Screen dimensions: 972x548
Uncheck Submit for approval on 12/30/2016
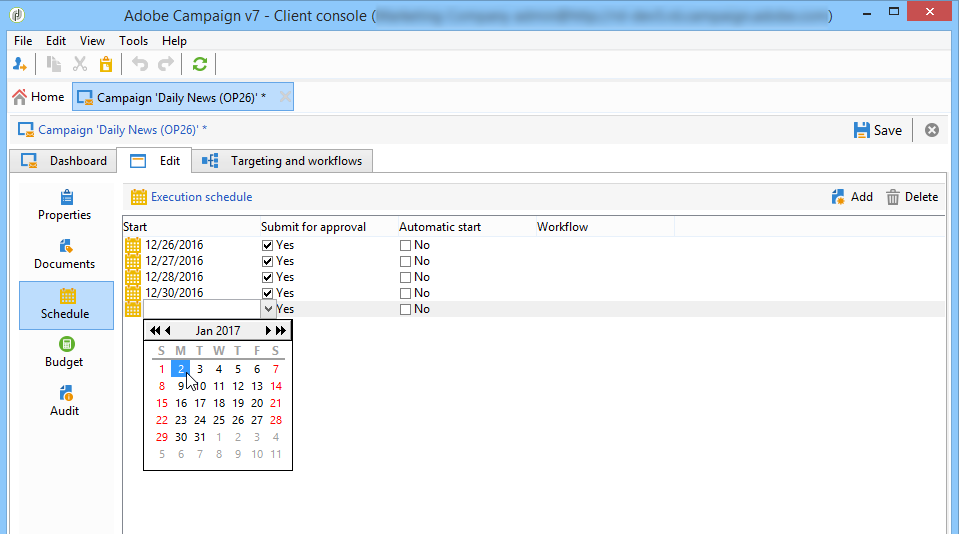267,294
